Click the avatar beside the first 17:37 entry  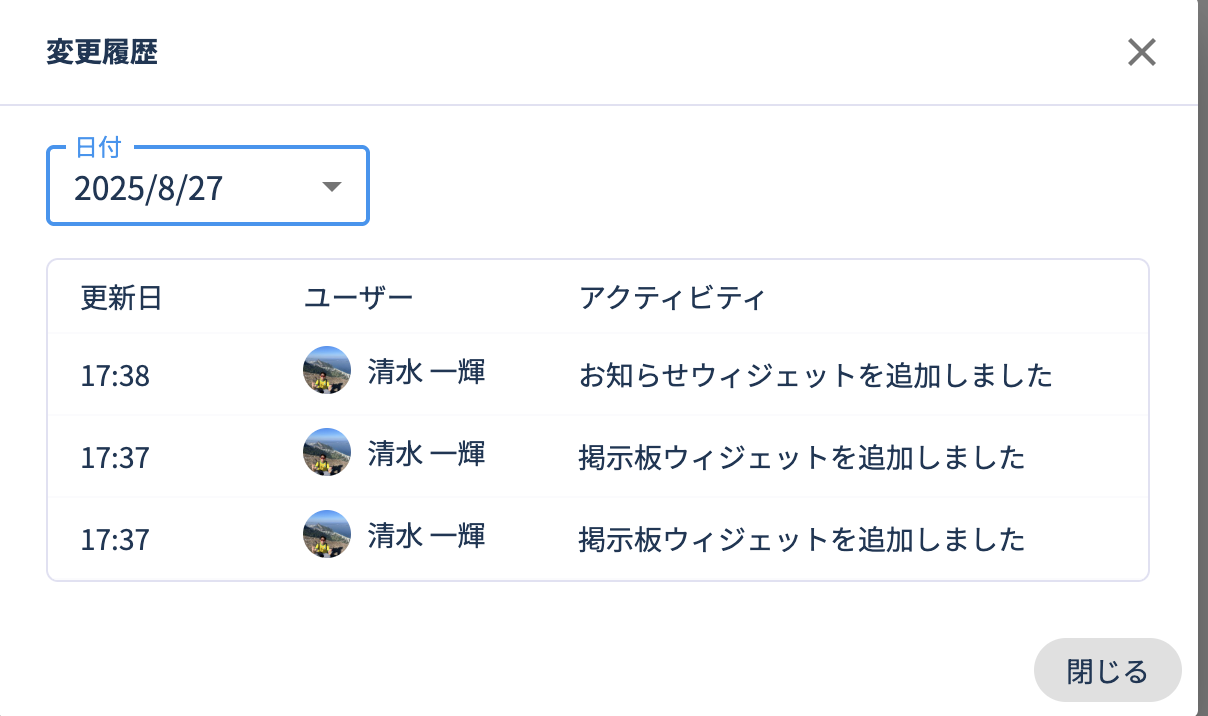click(327, 453)
